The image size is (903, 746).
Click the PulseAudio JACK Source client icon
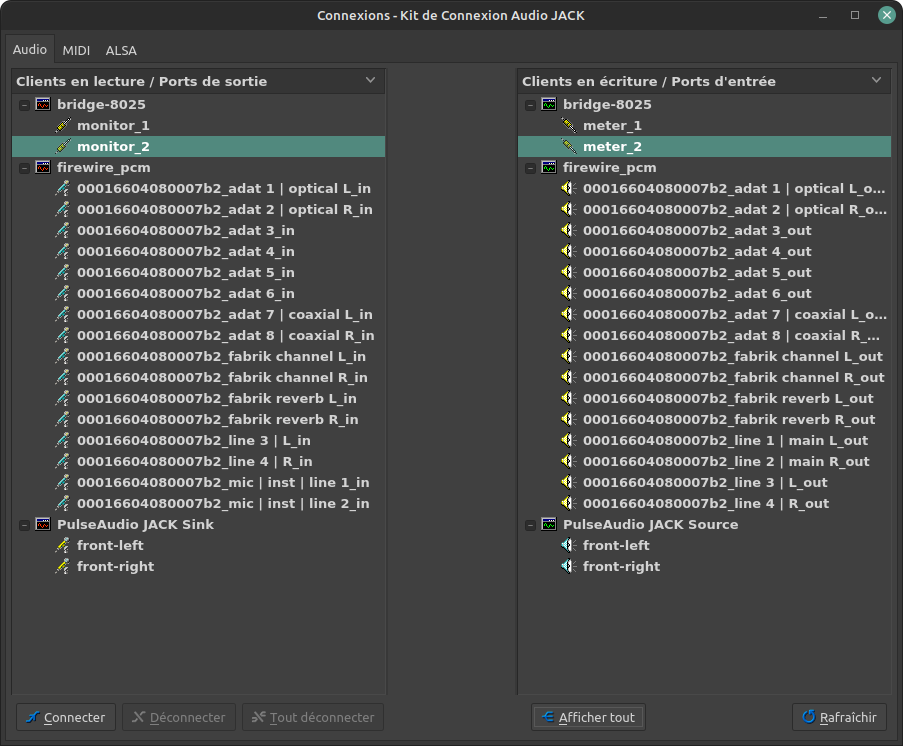pos(549,524)
